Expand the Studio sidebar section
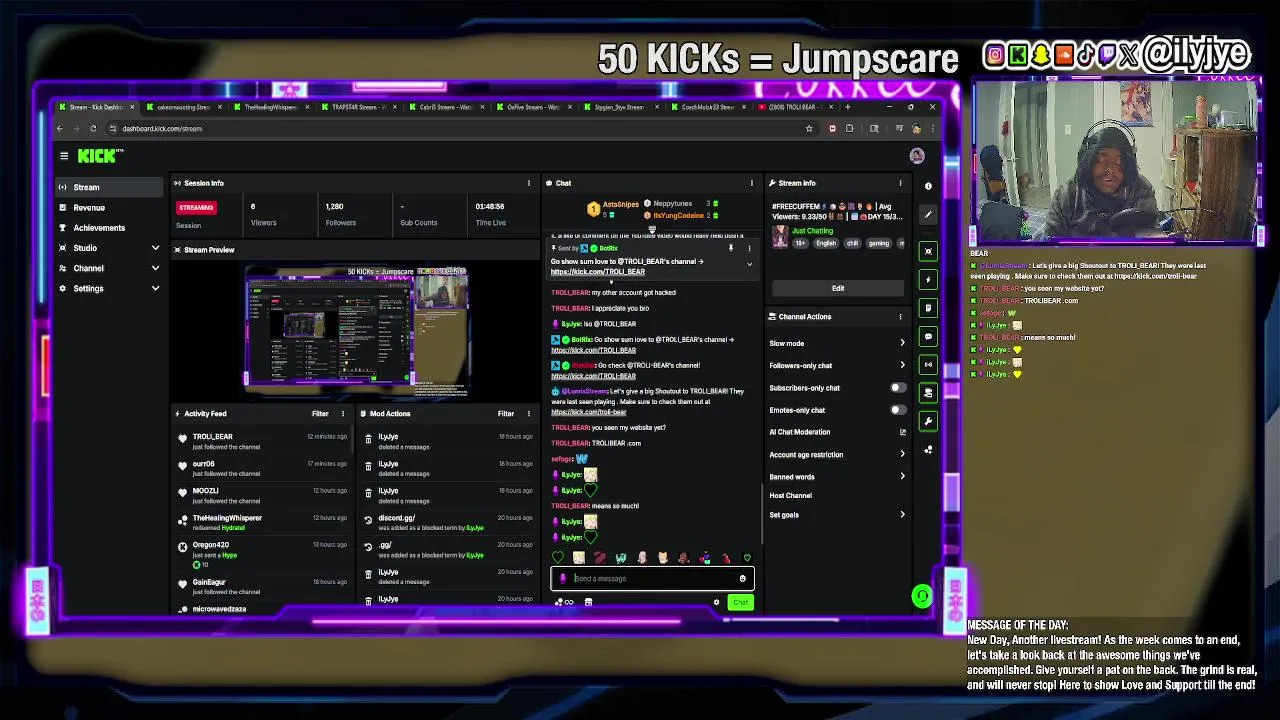The image size is (1280, 720). point(109,248)
